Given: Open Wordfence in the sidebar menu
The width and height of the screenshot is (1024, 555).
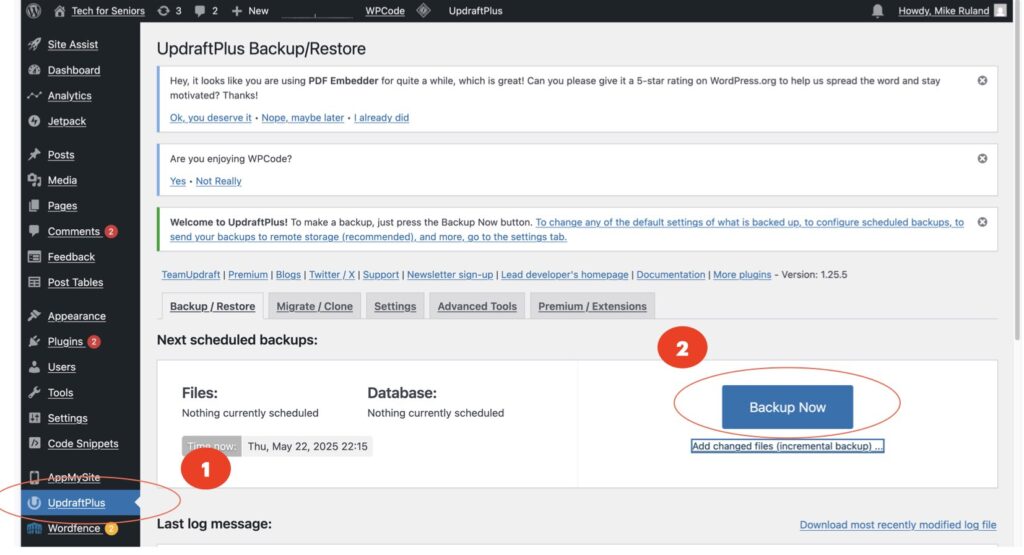Looking at the screenshot, I should [x=73, y=528].
